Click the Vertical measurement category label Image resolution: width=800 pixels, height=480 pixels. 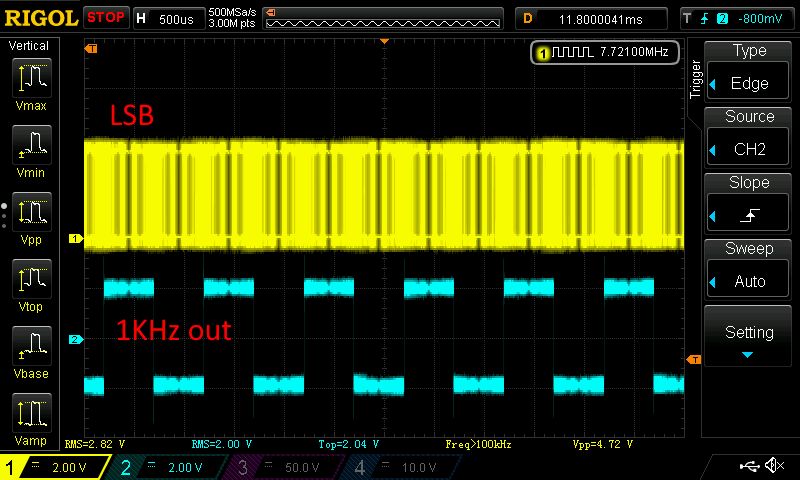[29, 46]
